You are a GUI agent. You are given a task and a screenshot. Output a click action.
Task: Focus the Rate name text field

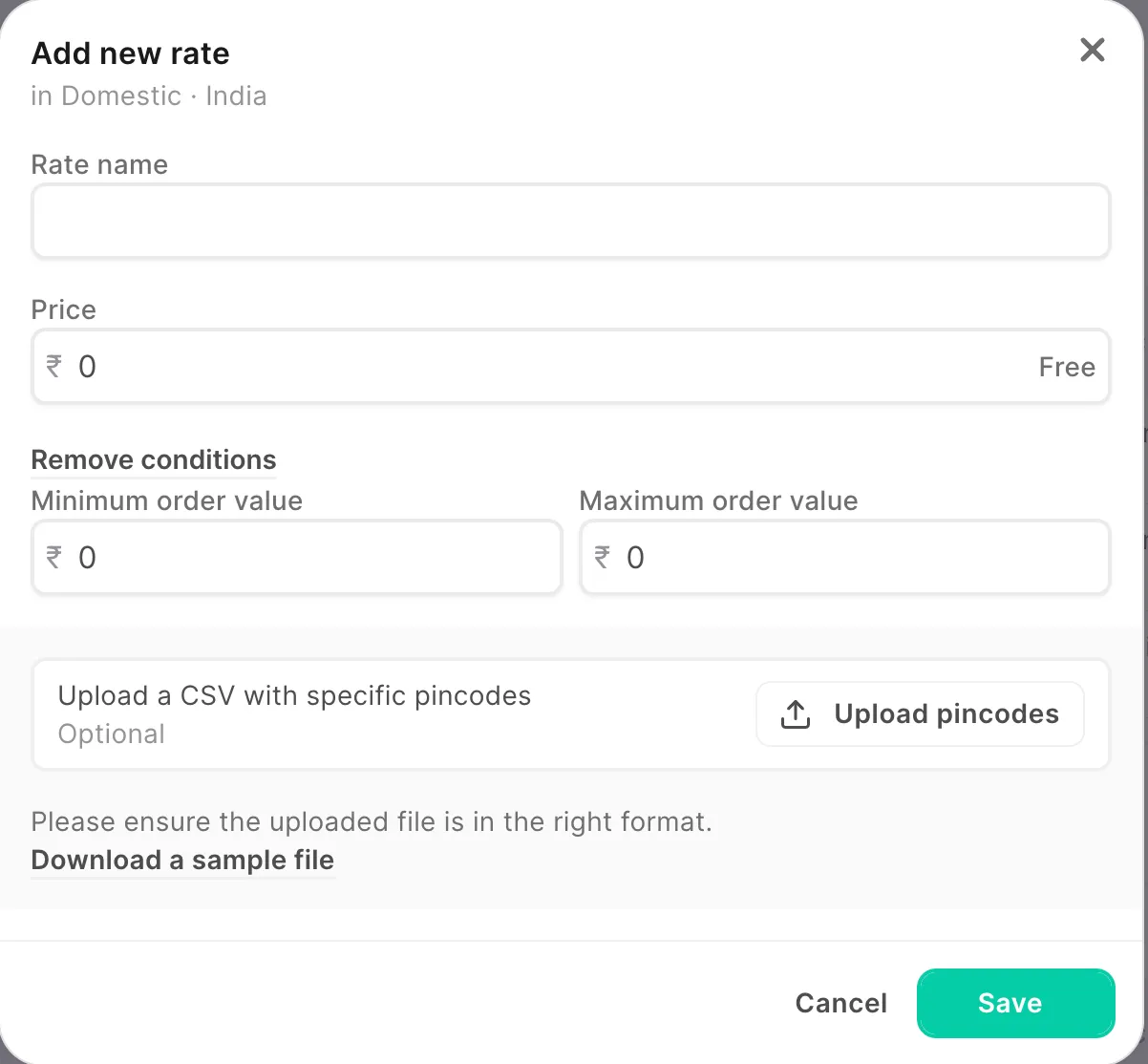coord(571,221)
